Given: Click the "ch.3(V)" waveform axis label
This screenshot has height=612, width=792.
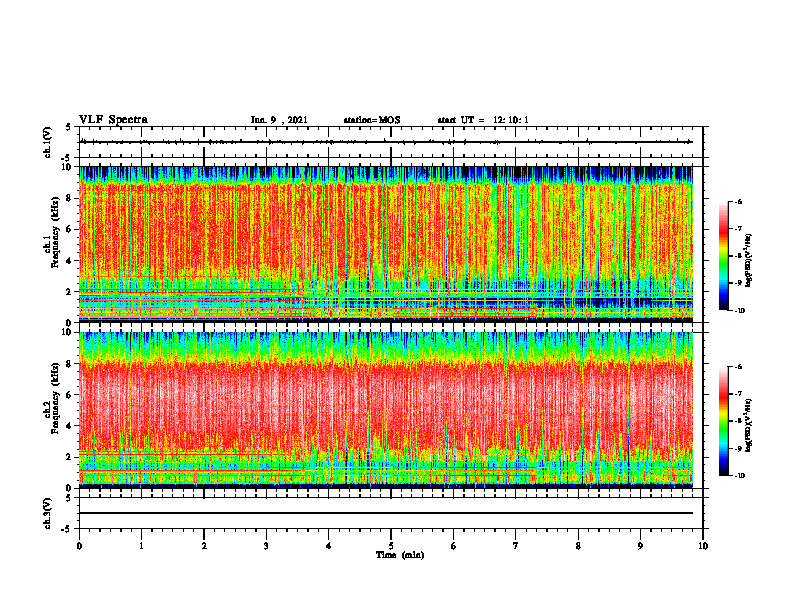Looking at the screenshot, I should [x=48, y=513].
